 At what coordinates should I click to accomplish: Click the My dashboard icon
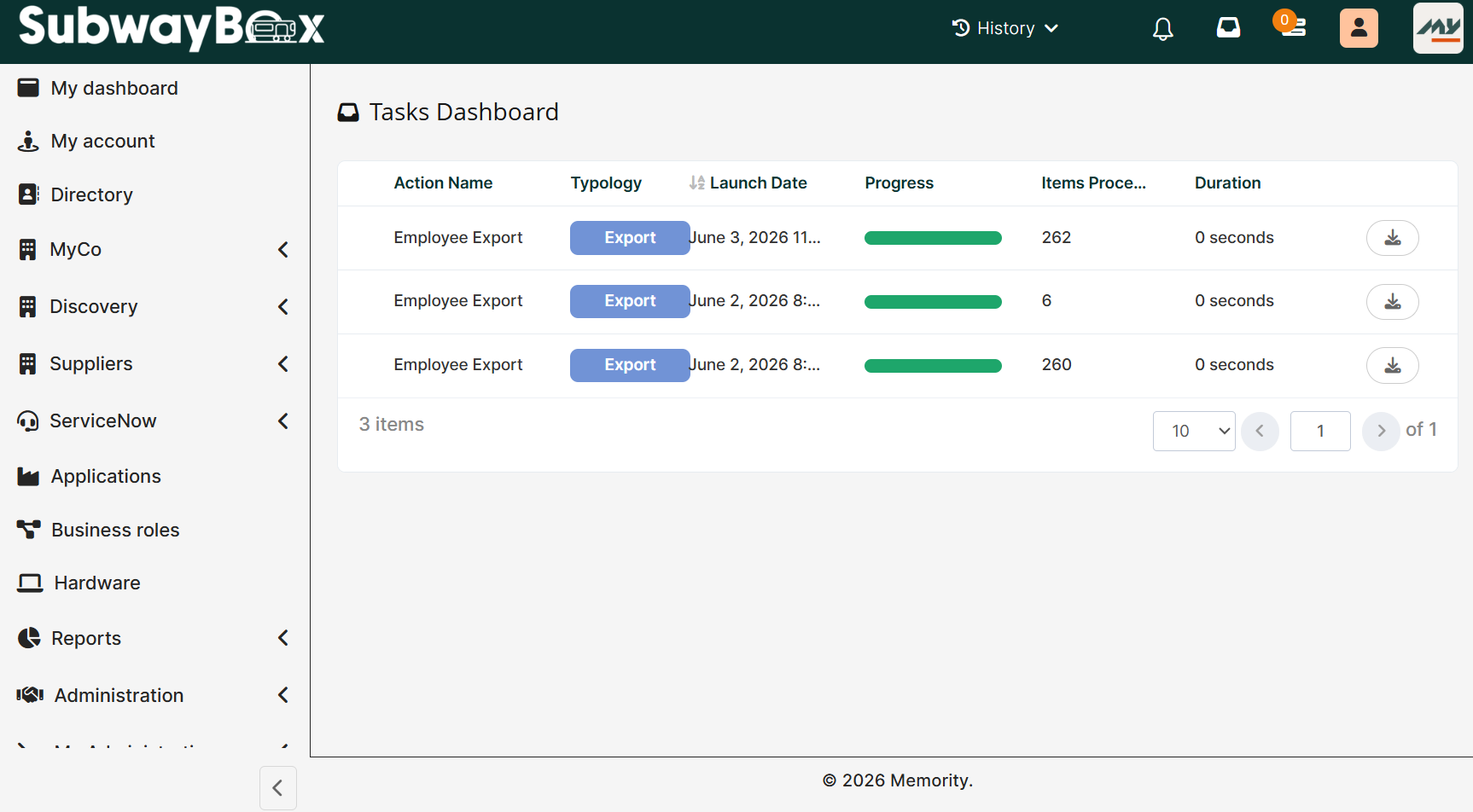tap(28, 88)
